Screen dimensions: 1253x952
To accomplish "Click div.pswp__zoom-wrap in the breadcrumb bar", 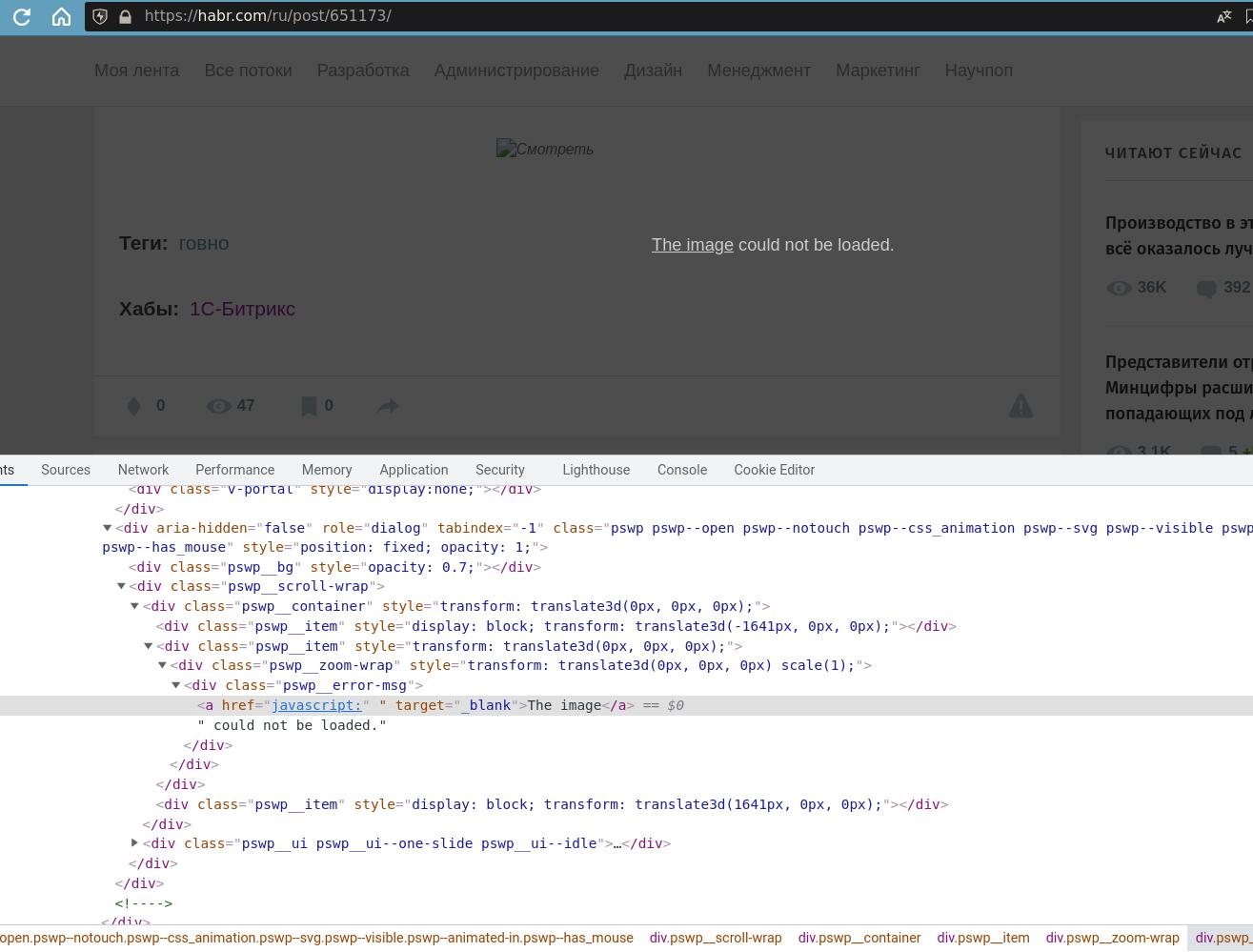I will coord(1113,938).
